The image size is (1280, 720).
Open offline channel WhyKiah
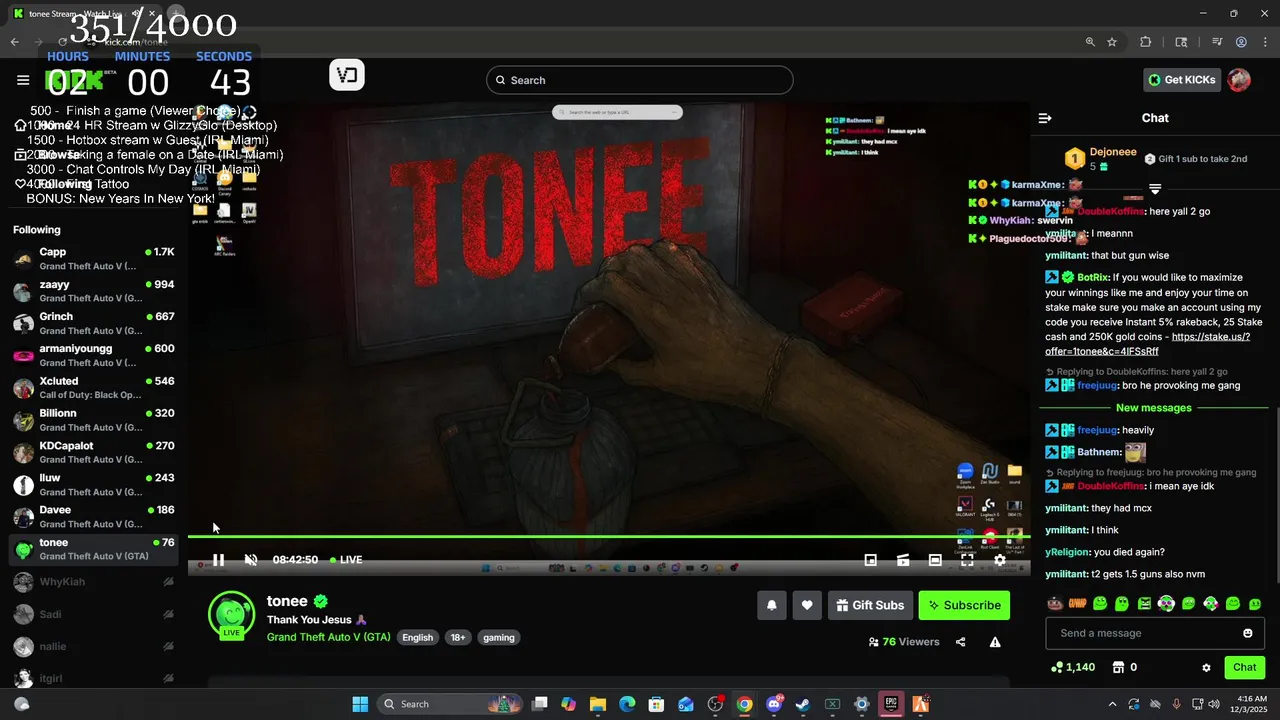tap(94, 582)
